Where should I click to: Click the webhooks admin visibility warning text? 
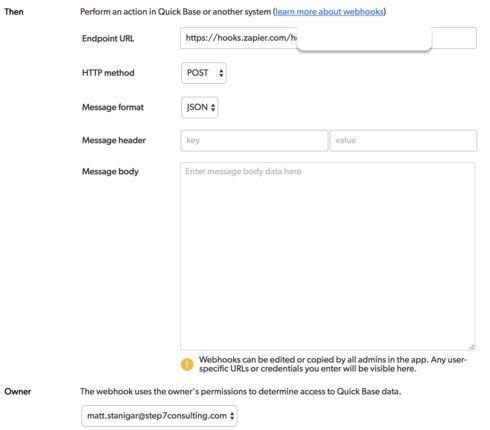(x=333, y=364)
